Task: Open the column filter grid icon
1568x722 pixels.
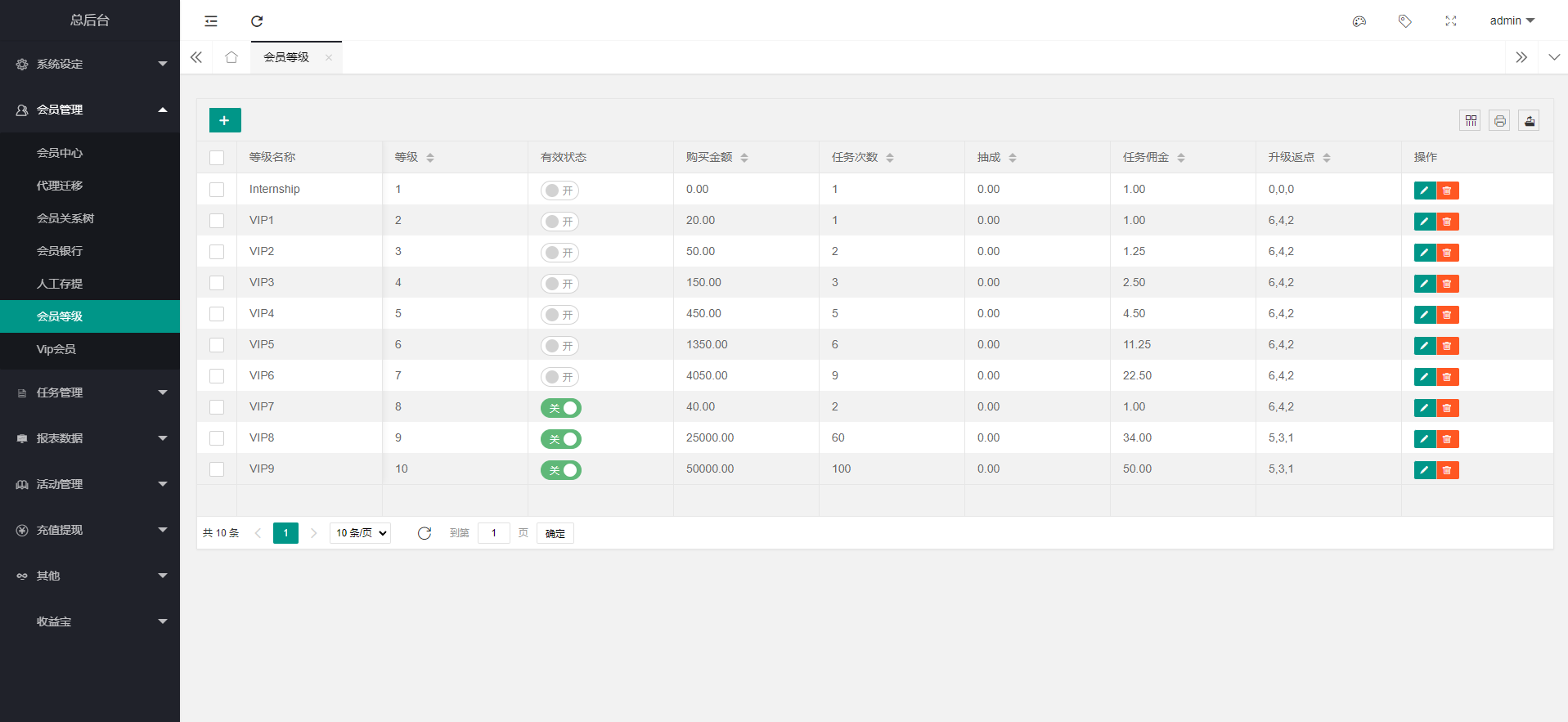Action: (1471, 120)
